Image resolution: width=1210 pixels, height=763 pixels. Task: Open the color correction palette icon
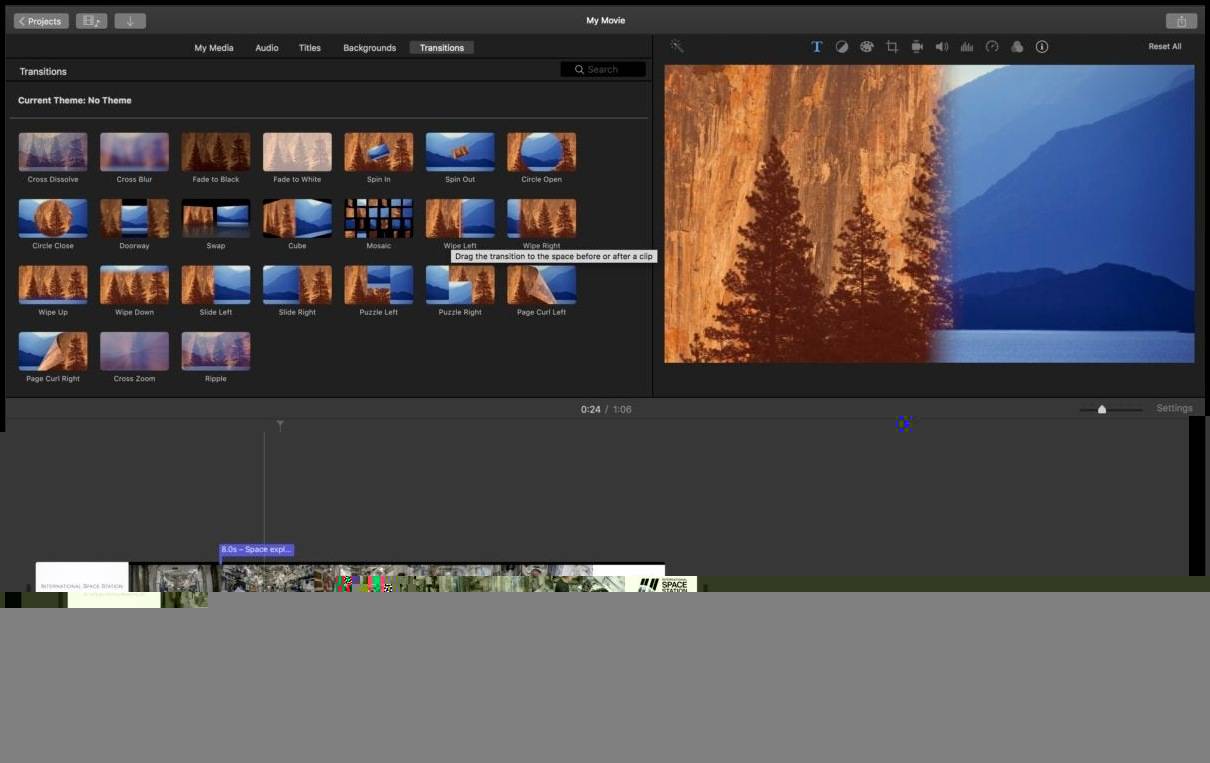[x=866, y=47]
